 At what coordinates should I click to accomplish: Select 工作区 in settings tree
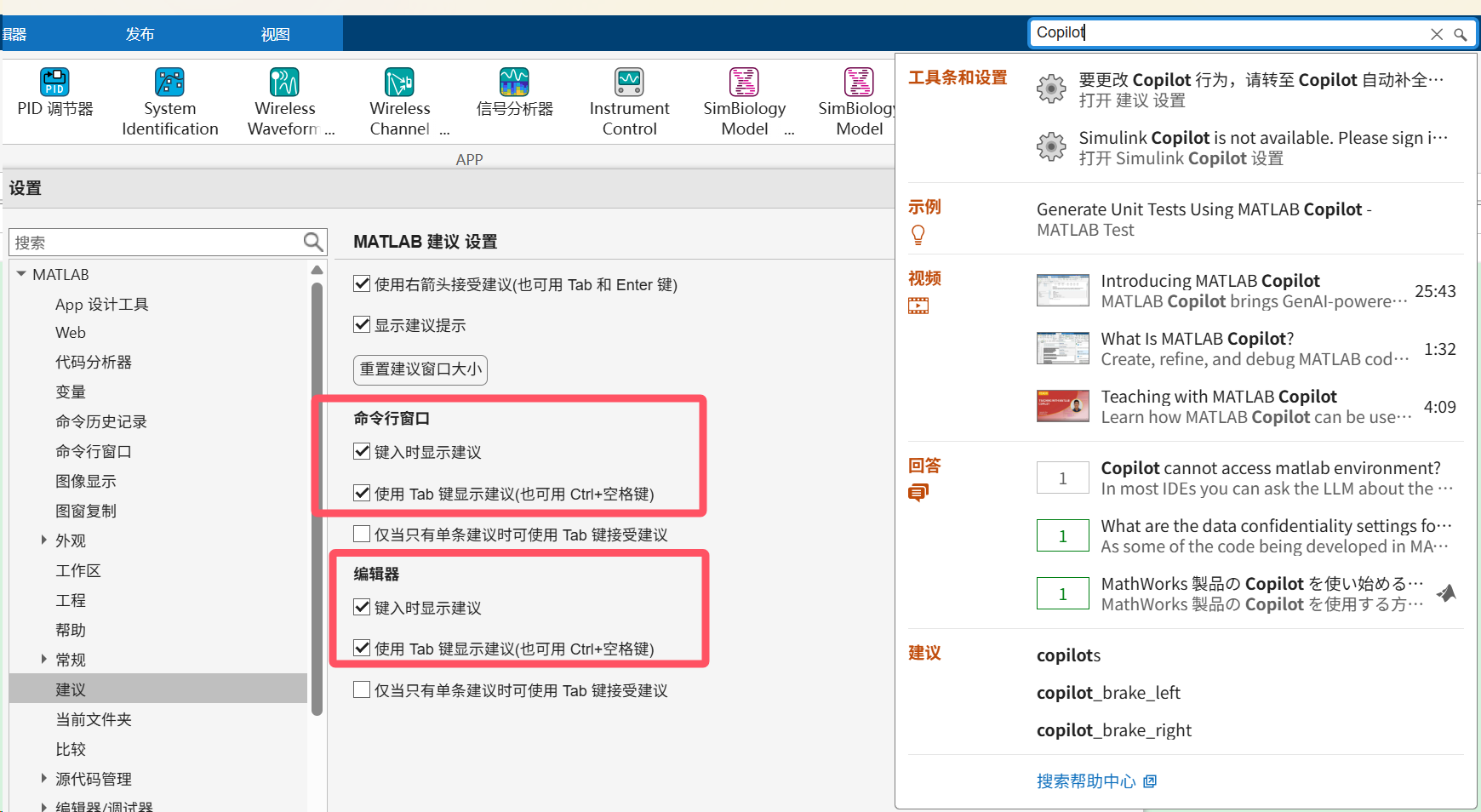(78, 570)
